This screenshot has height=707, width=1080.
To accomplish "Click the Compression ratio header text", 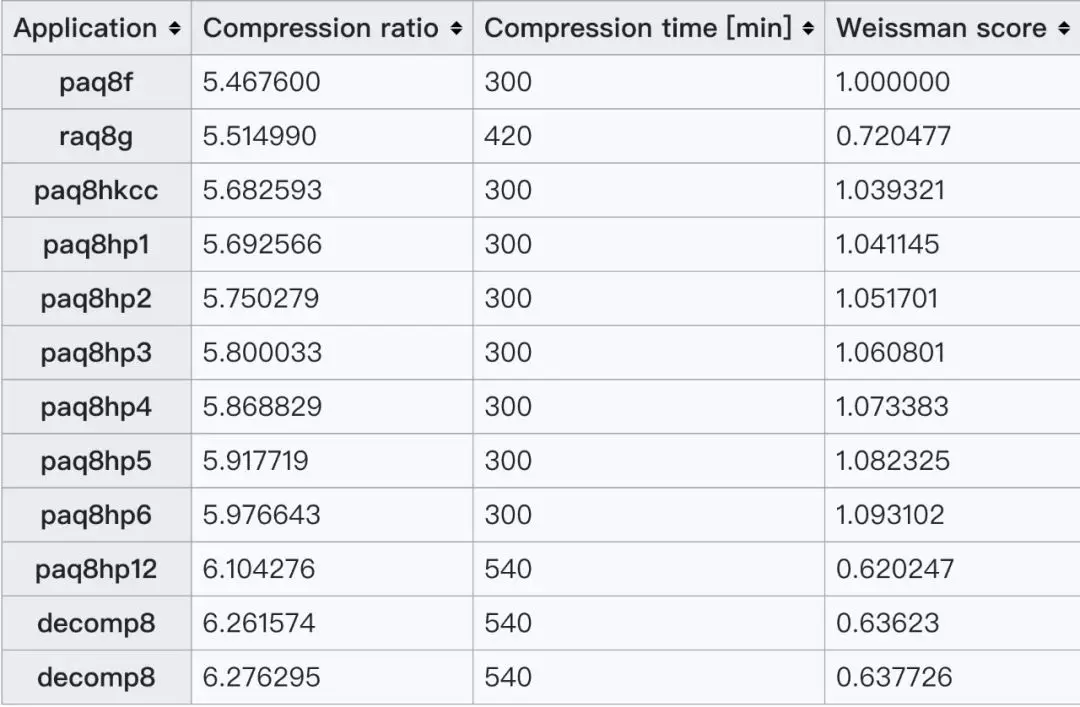I will (x=321, y=28).
